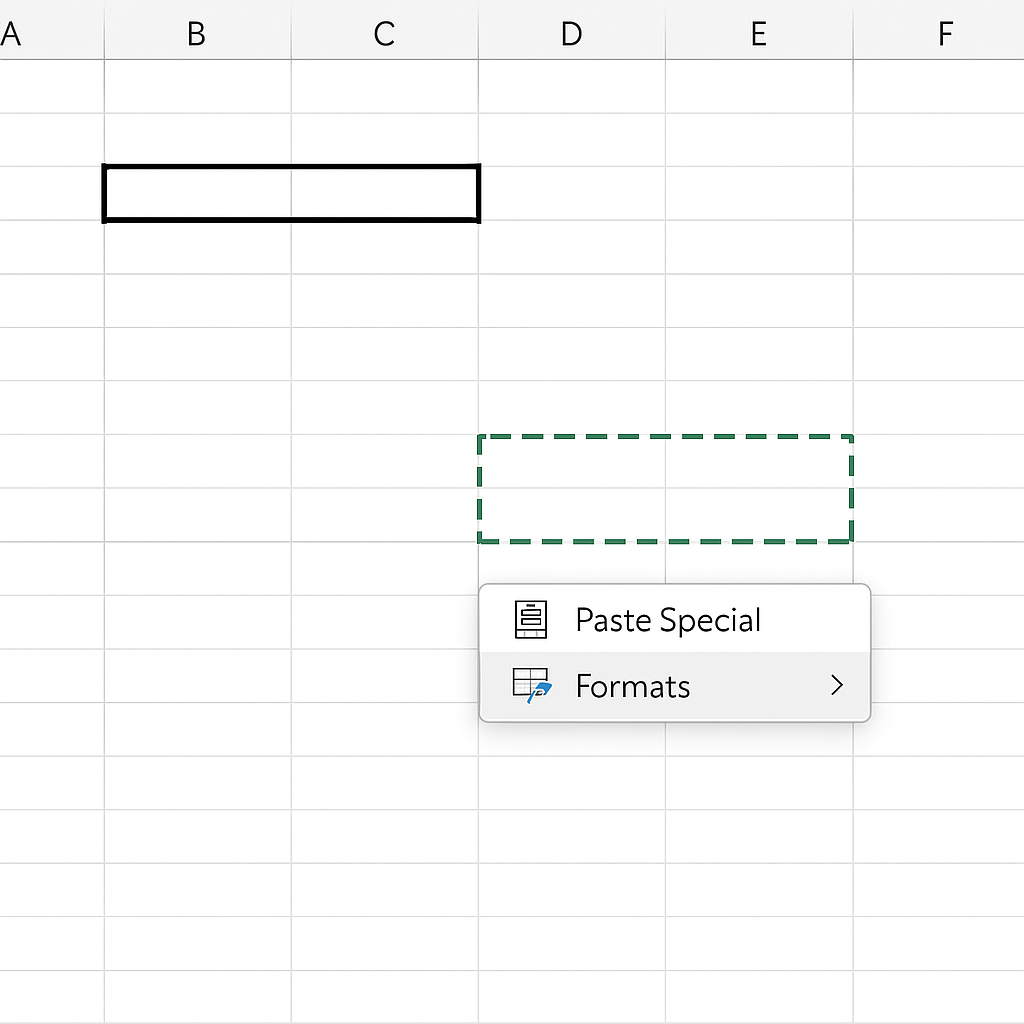This screenshot has height=1024, width=1024.
Task: Click top-left cell inside dashed copy range
Action: [x=572, y=462]
